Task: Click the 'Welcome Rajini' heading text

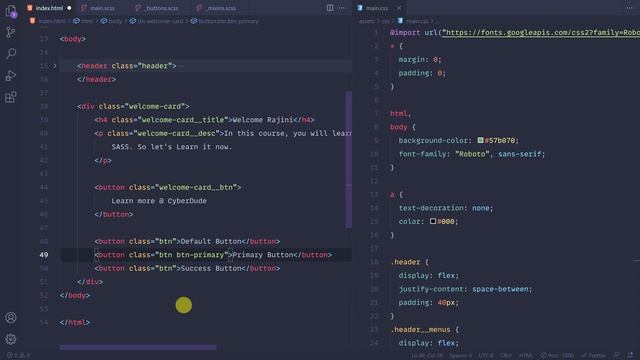Action: [x=263, y=120]
